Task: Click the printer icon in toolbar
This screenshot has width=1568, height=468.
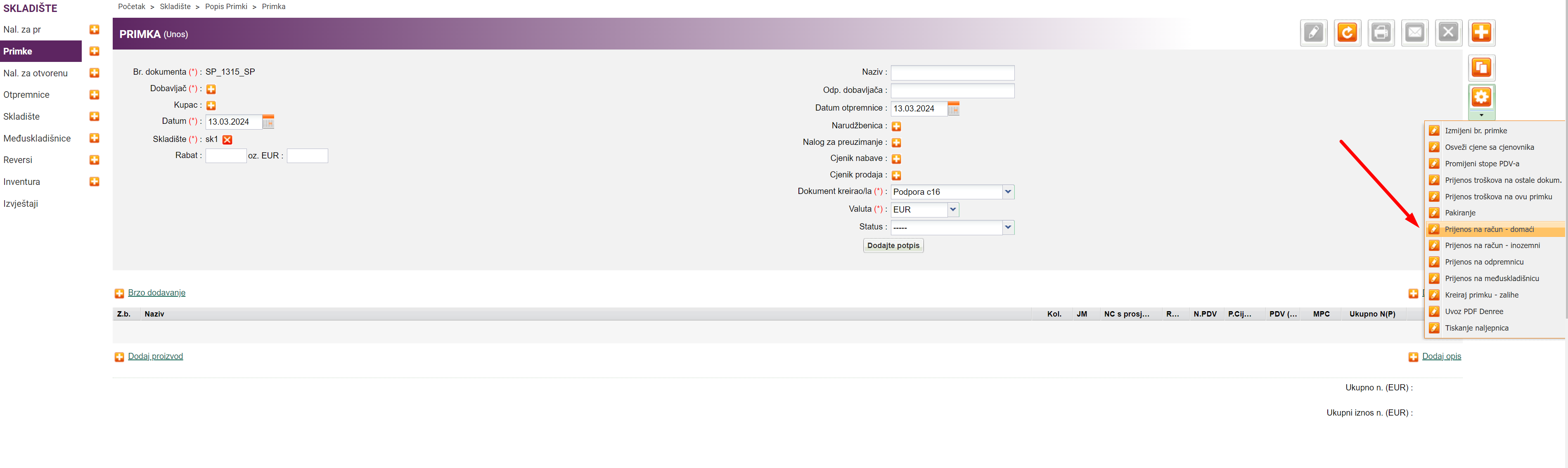Action: (x=1381, y=33)
